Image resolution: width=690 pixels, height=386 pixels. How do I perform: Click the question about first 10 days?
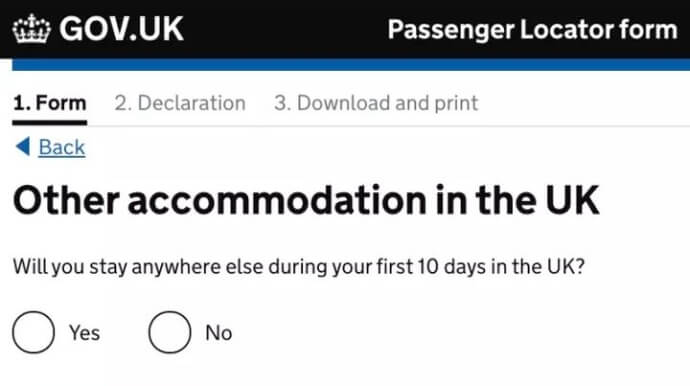[x=299, y=267]
